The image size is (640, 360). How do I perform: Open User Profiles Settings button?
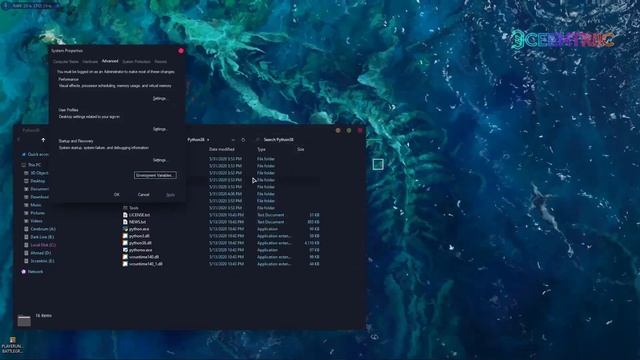click(x=159, y=129)
